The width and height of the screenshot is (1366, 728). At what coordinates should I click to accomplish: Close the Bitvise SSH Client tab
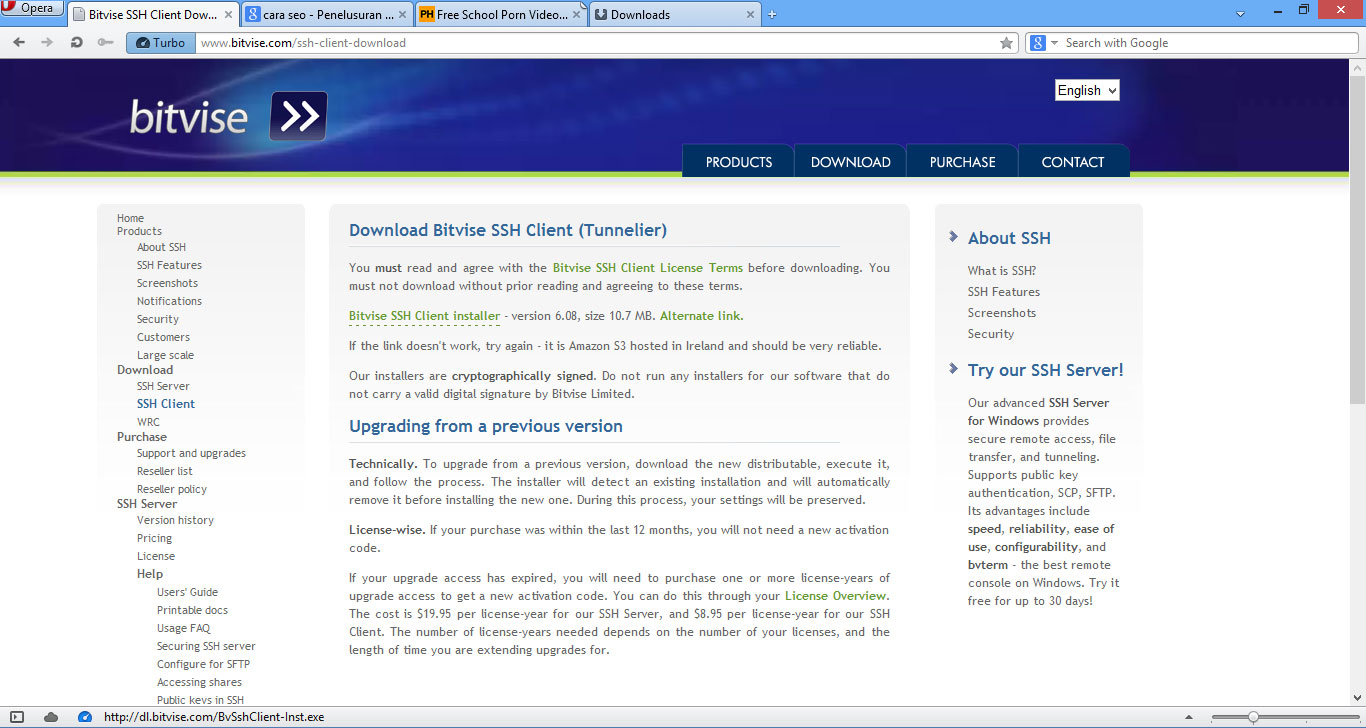pos(226,15)
